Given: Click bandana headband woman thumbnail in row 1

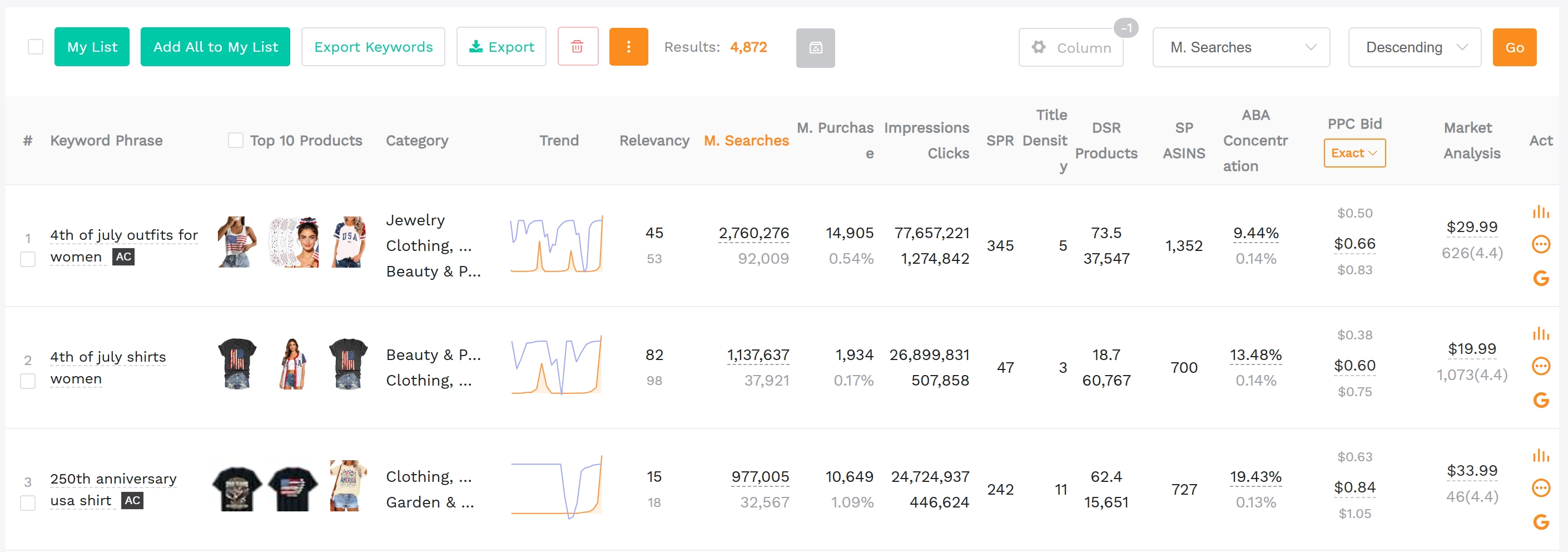Looking at the screenshot, I should (x=294, y=242).
